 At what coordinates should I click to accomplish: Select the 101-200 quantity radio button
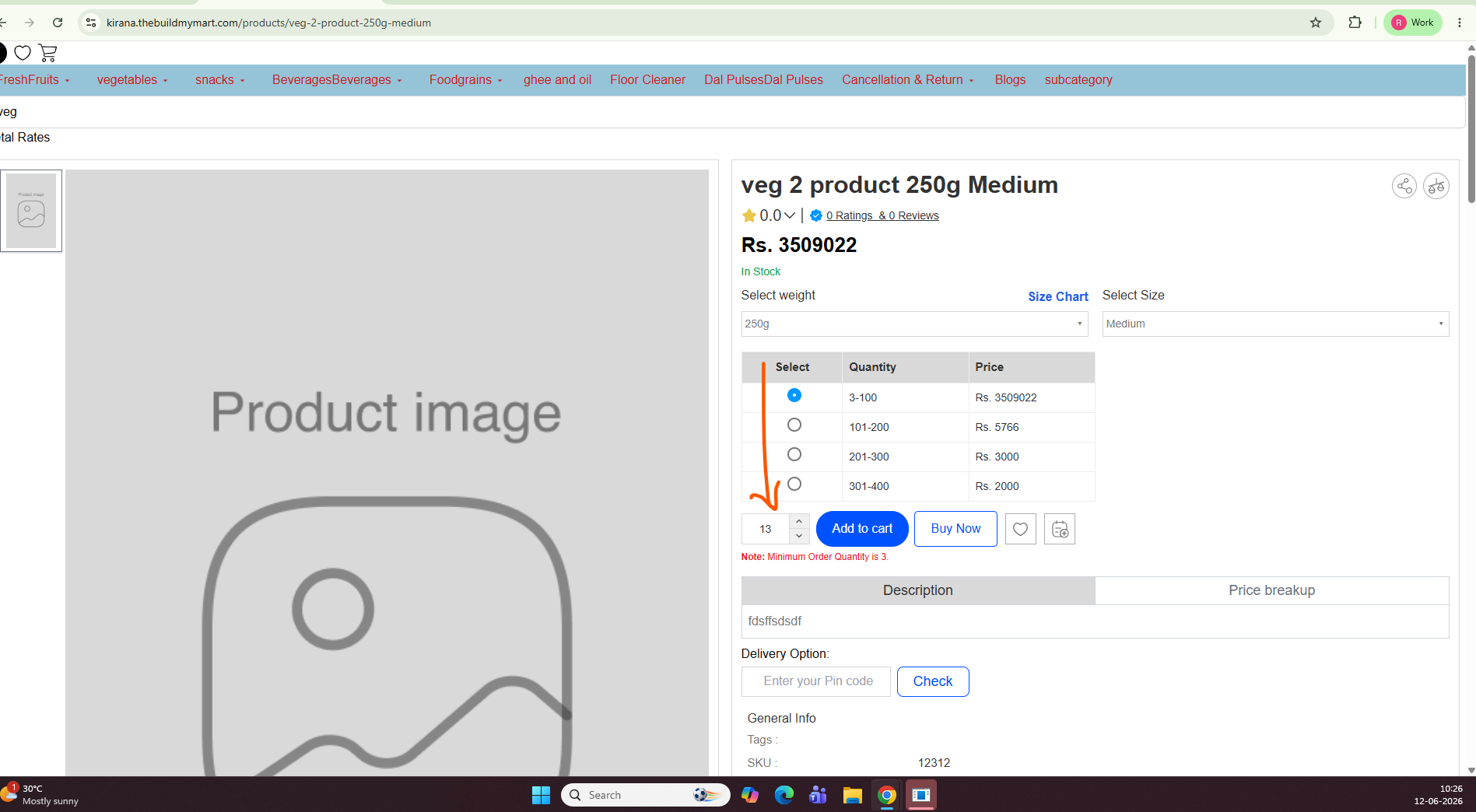794,425
